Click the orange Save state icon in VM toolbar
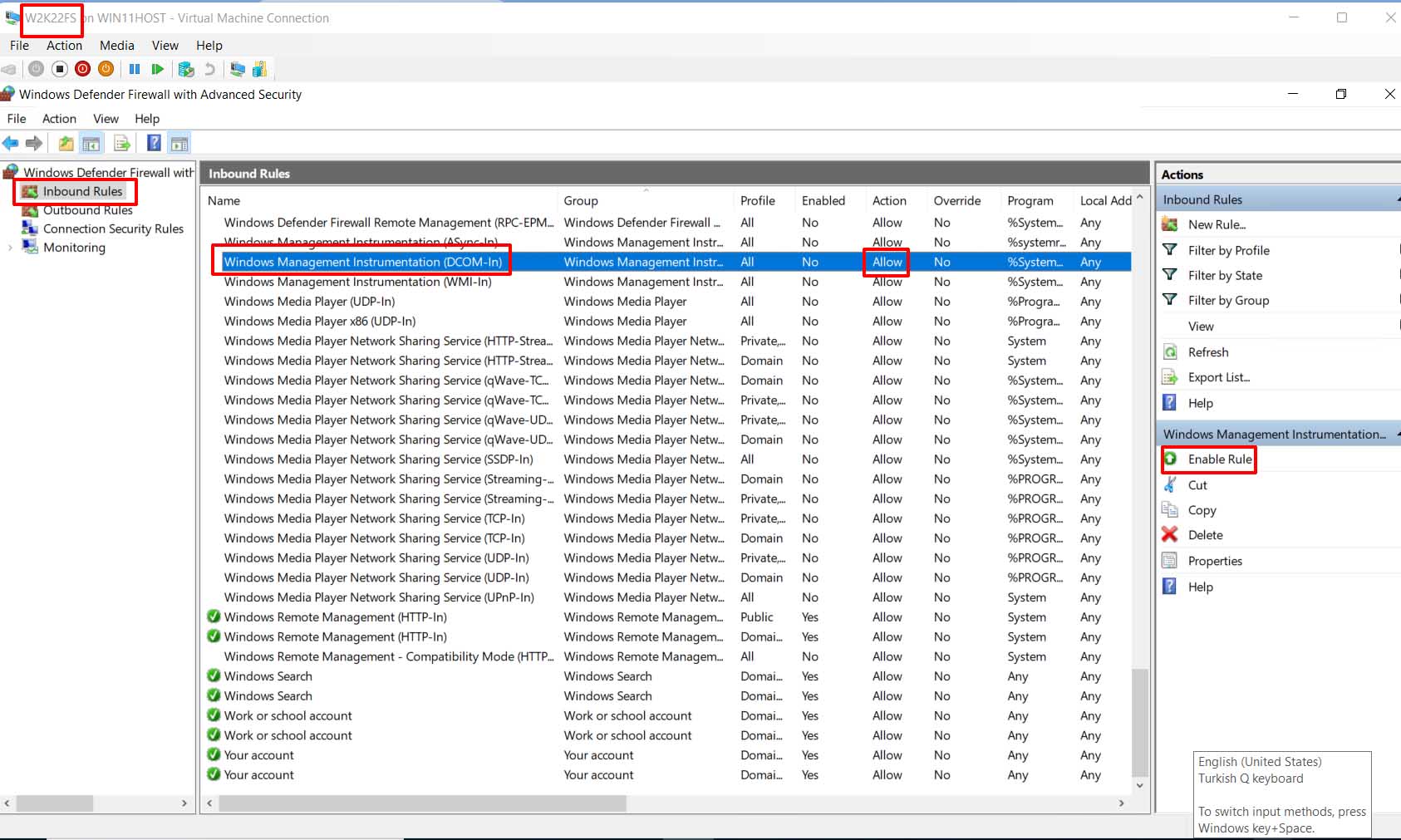 (x=106, y=69)
